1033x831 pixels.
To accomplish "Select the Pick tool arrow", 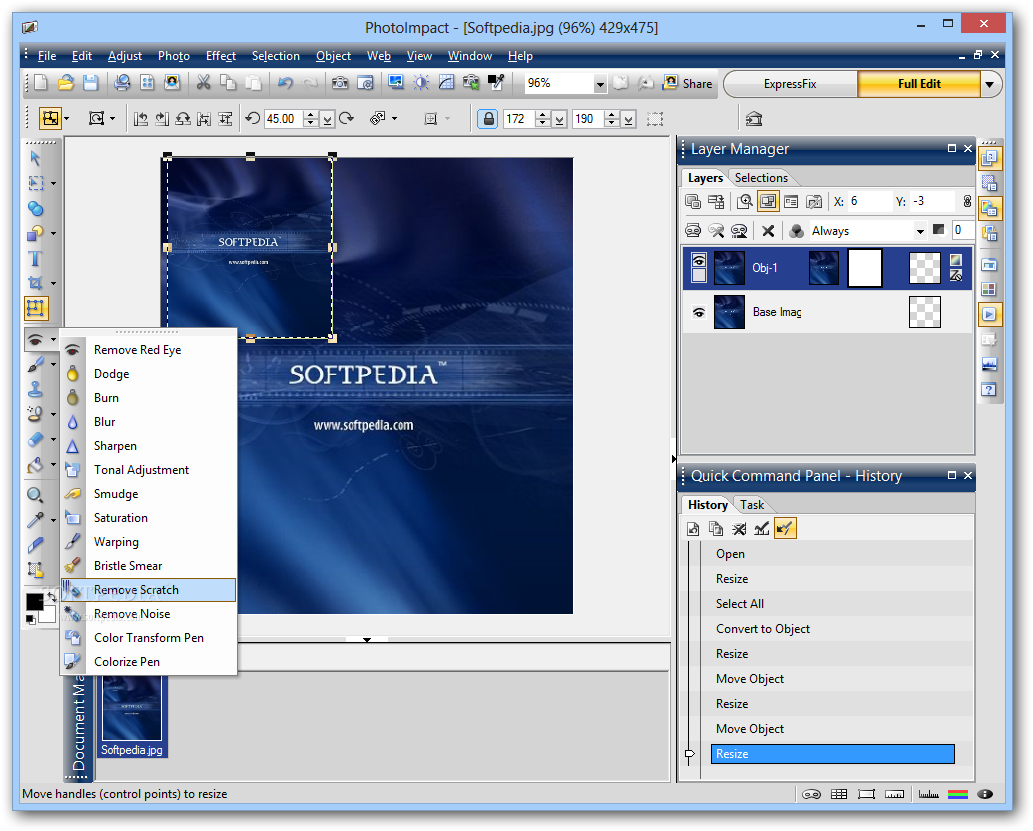I will [x=36, y=158].
